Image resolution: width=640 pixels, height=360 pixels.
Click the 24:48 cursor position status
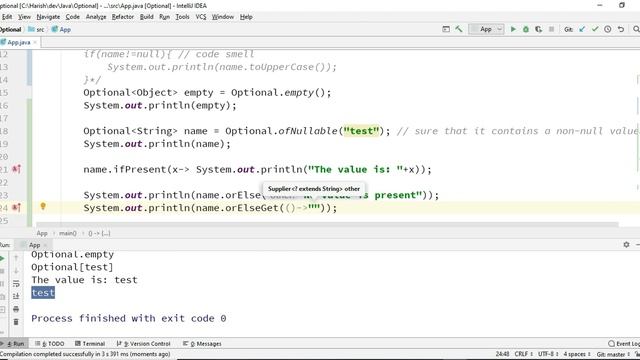(x=502, y=354)
